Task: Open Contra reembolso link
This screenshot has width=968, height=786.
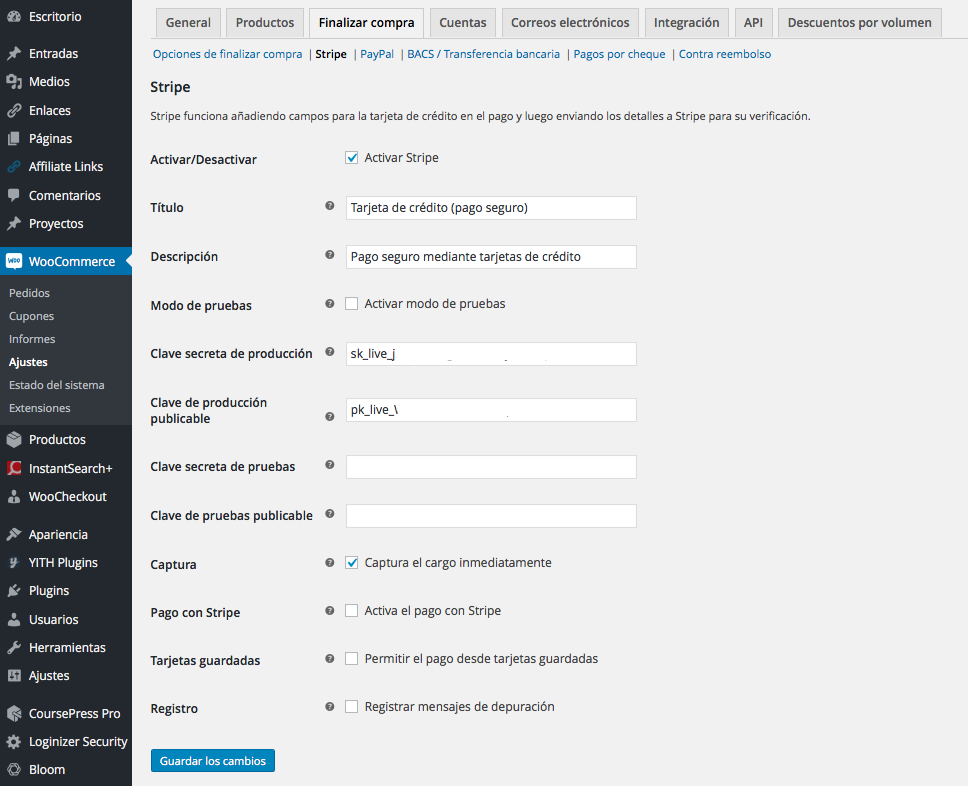Action: (725, 54)
